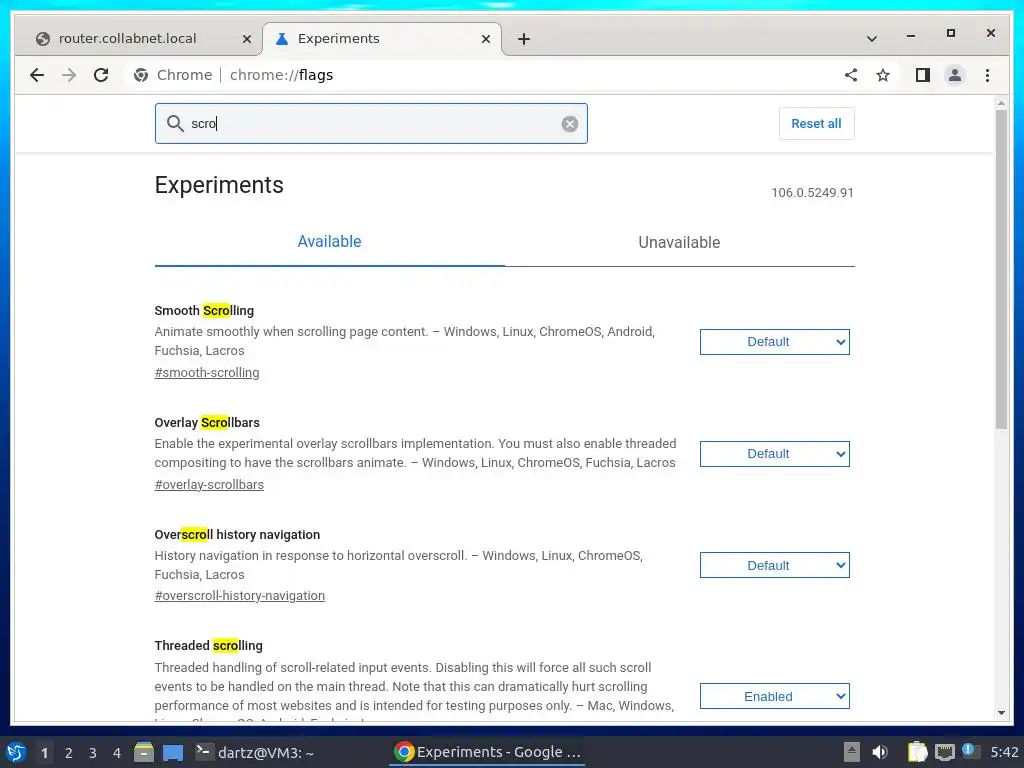Screen dimensions: 1024x768
Task: Open Overscroll history navigation dropdown
Action: pos(775,566)
